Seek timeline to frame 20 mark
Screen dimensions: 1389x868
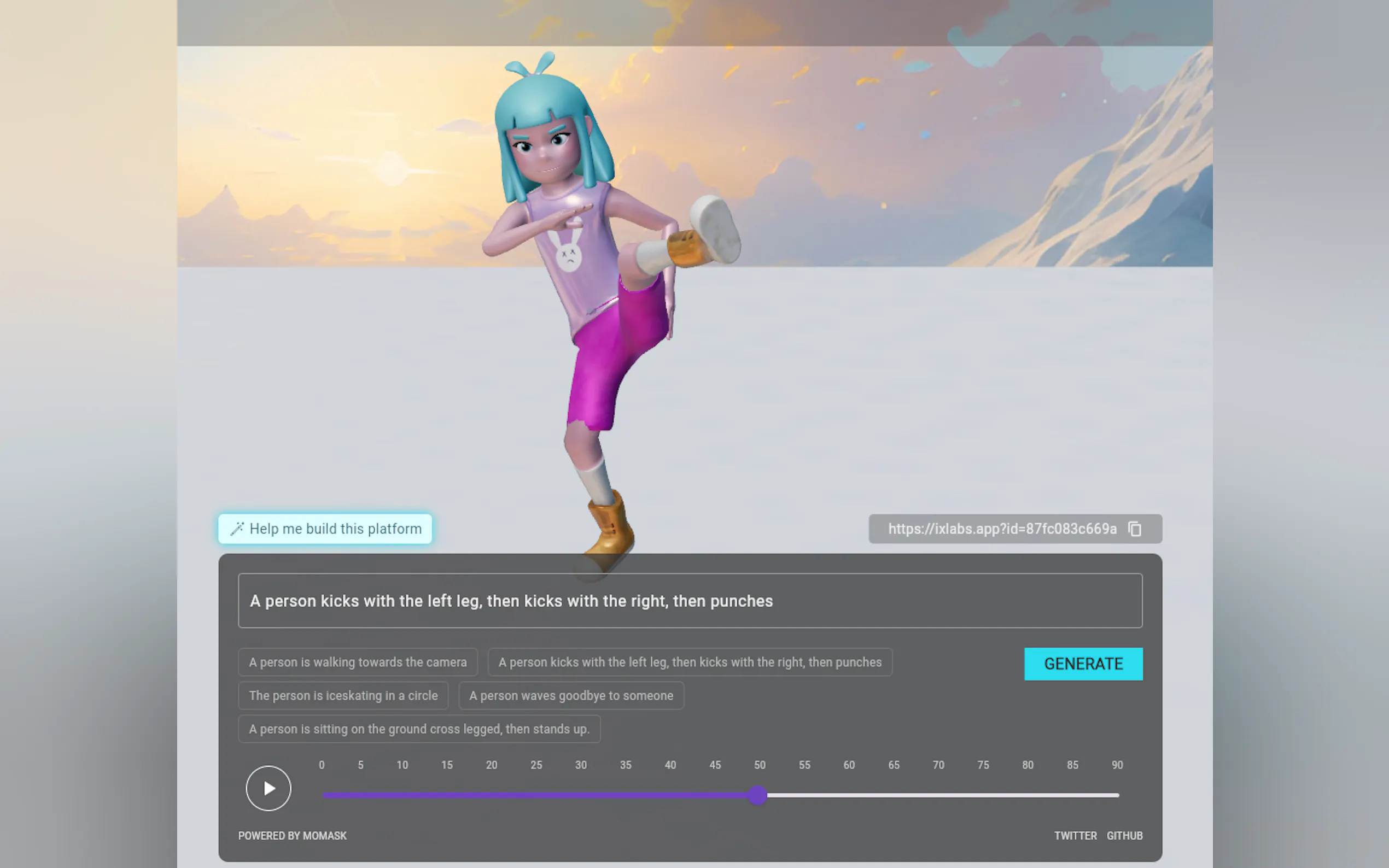pyautogui.click(x=492, y=795)
